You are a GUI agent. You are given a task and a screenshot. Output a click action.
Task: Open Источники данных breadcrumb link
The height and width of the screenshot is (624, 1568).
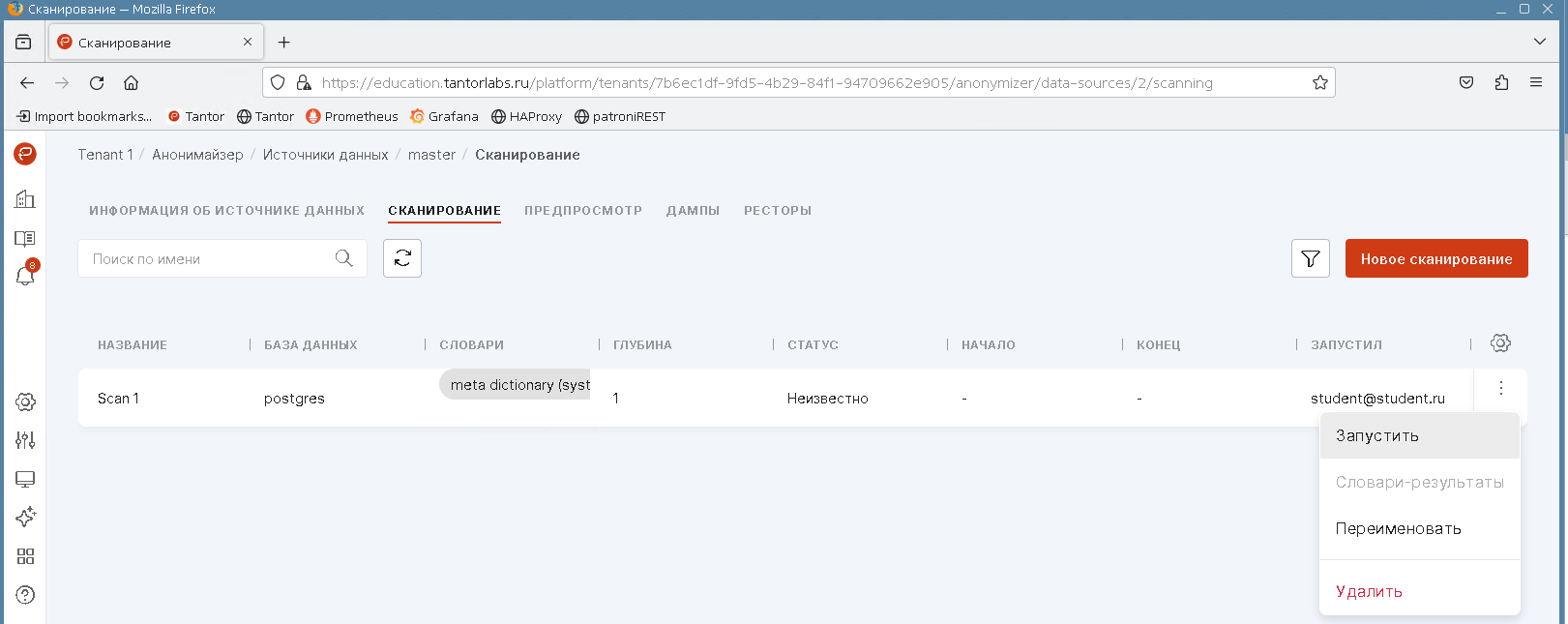point(325,155)
